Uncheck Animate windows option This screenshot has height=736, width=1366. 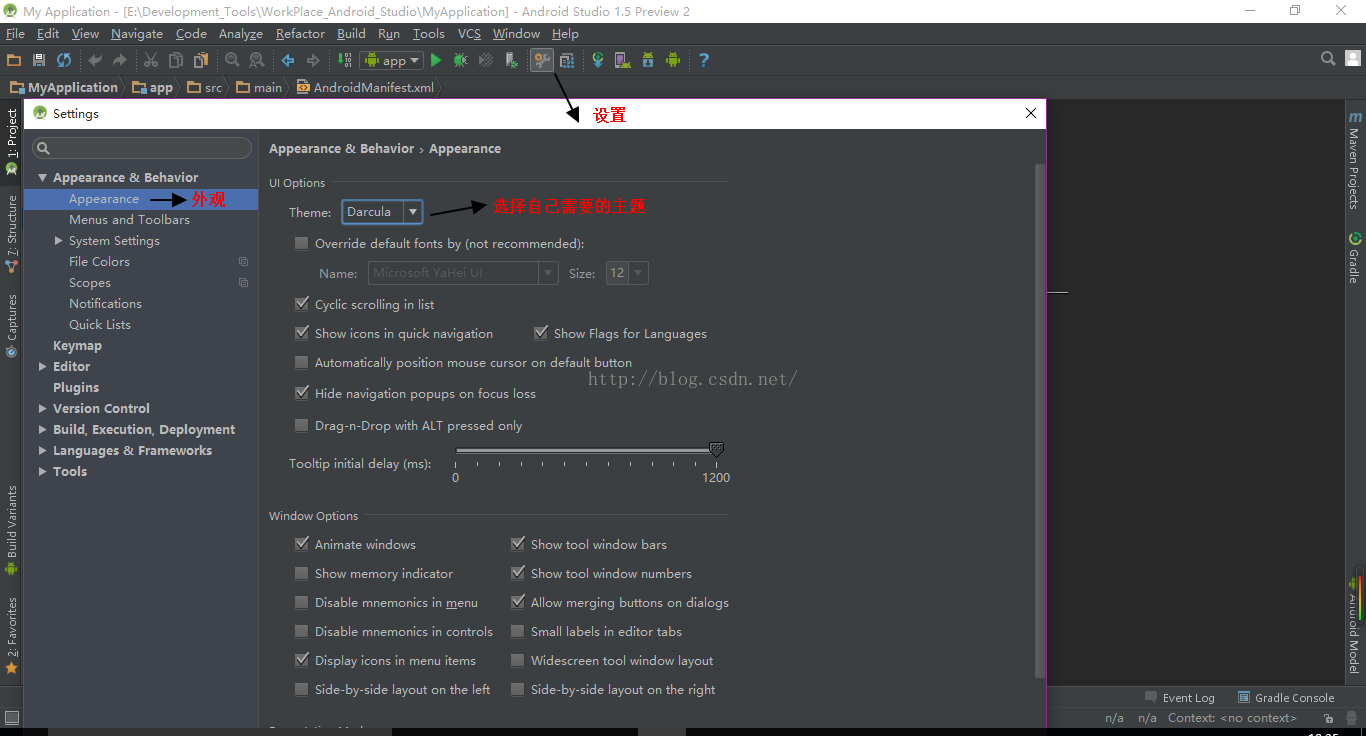coord(302,544)
